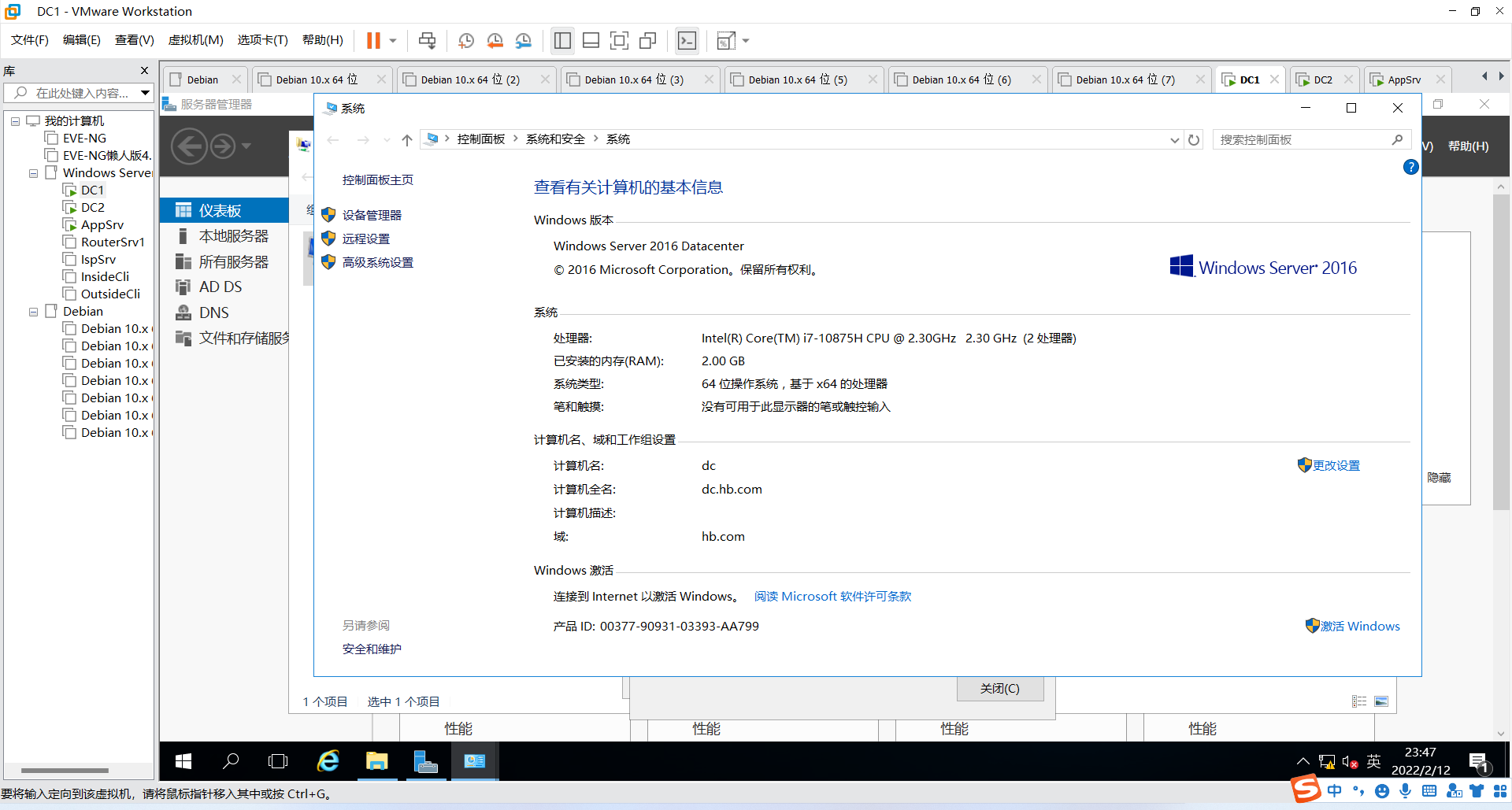Click the VMware pause virtual machine icon
Screen dimensions: 1512x810
373,41
